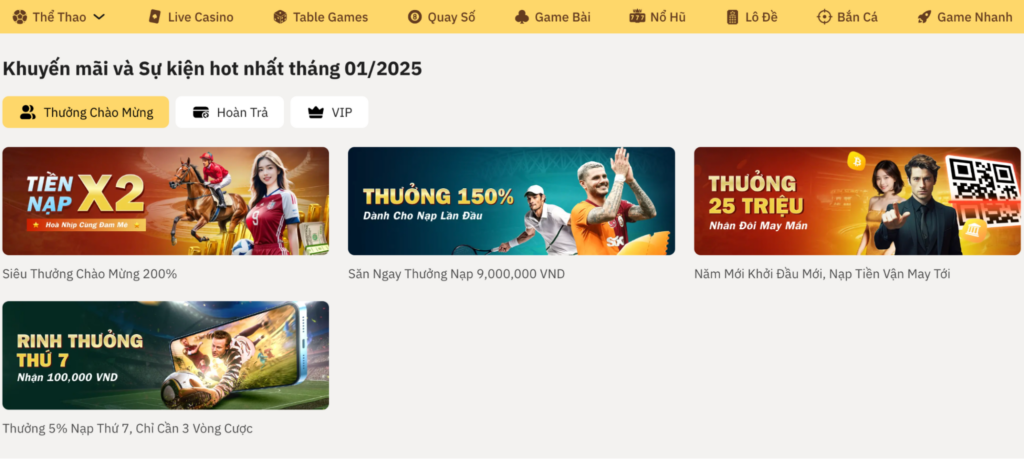Open the Tiền Nạp X2 banner
The image size is (1024, 459).
[x=166, y=201]
